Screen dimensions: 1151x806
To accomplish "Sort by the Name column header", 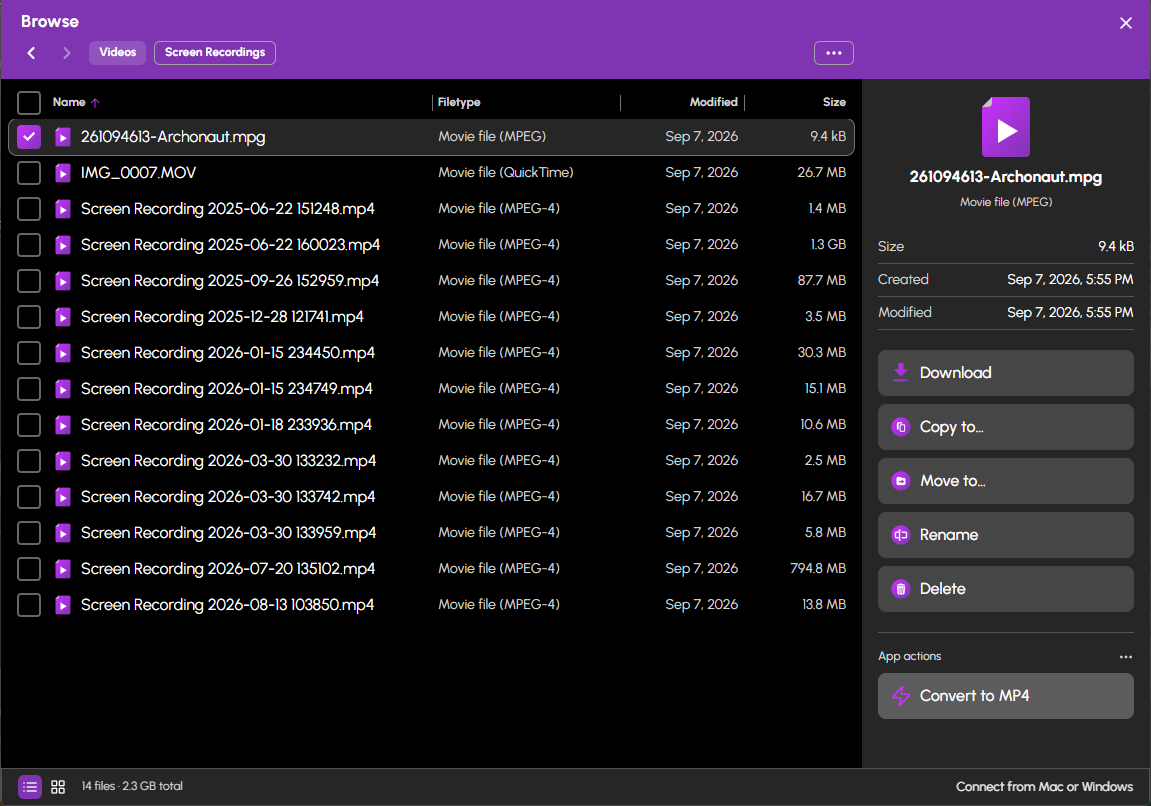I will click(69, 102).
